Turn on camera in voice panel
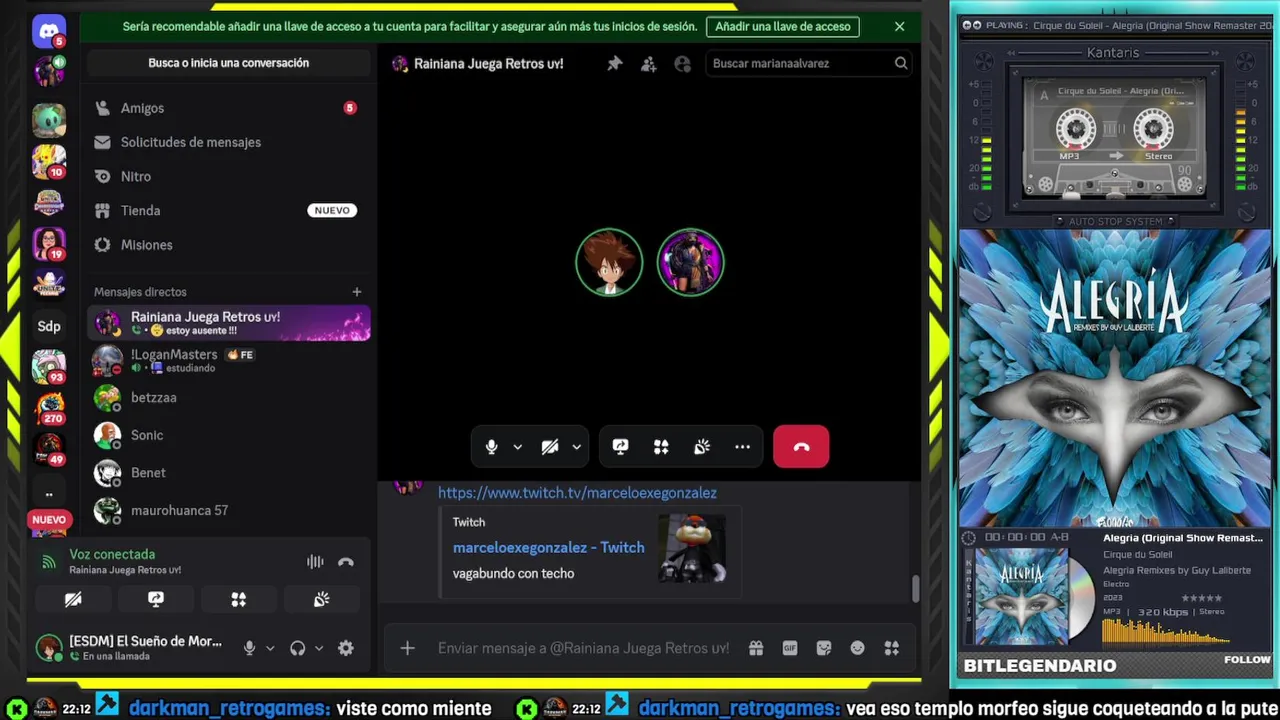Viewport: 1280px width, 720px height. 73,599
